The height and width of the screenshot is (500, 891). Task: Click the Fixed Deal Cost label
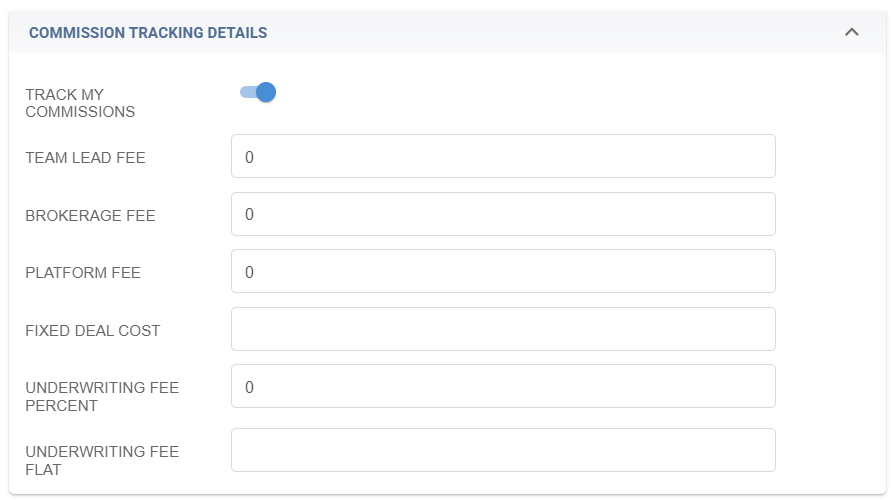coord(93,330)
